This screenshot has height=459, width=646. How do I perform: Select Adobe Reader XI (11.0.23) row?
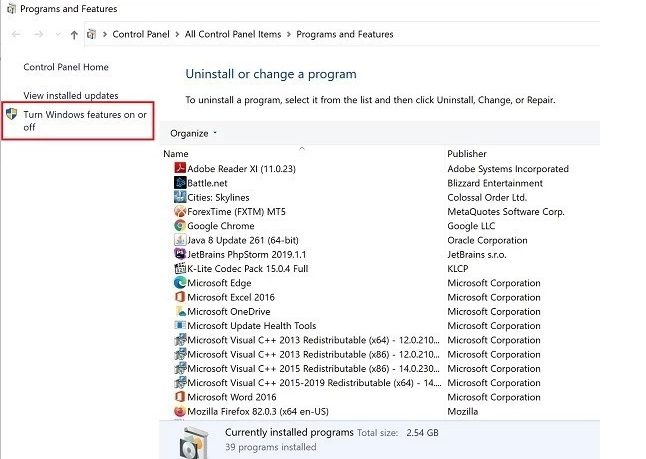pos(241,169)
